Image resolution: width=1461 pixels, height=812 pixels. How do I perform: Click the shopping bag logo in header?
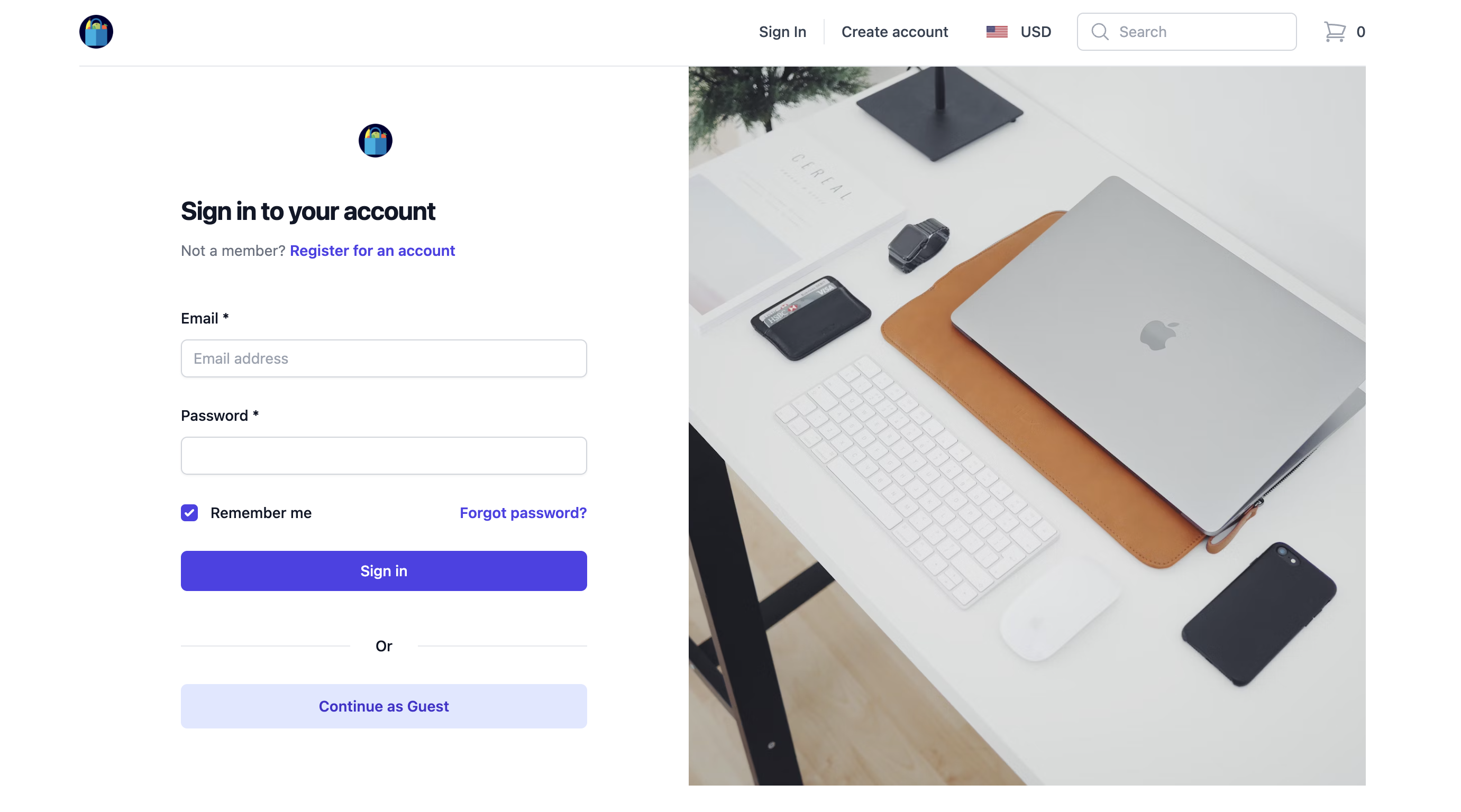click(96, 32)
